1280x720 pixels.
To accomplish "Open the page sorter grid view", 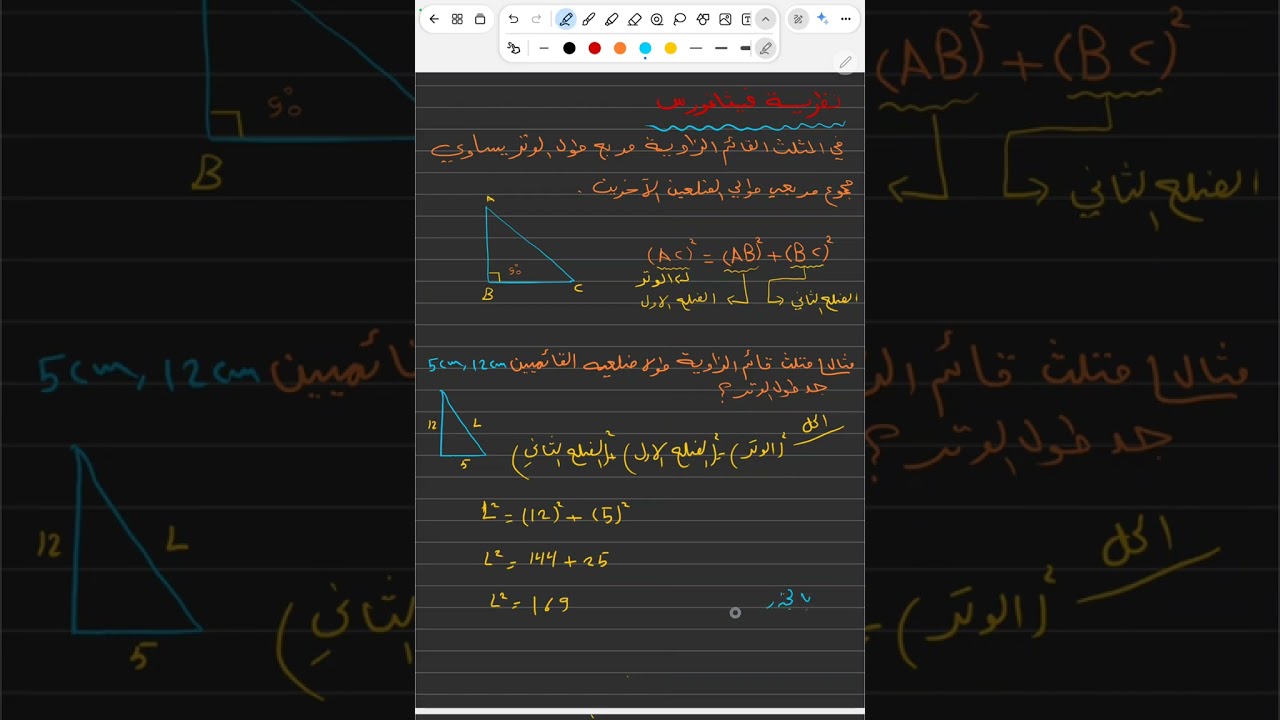I will tap(457, 19).
